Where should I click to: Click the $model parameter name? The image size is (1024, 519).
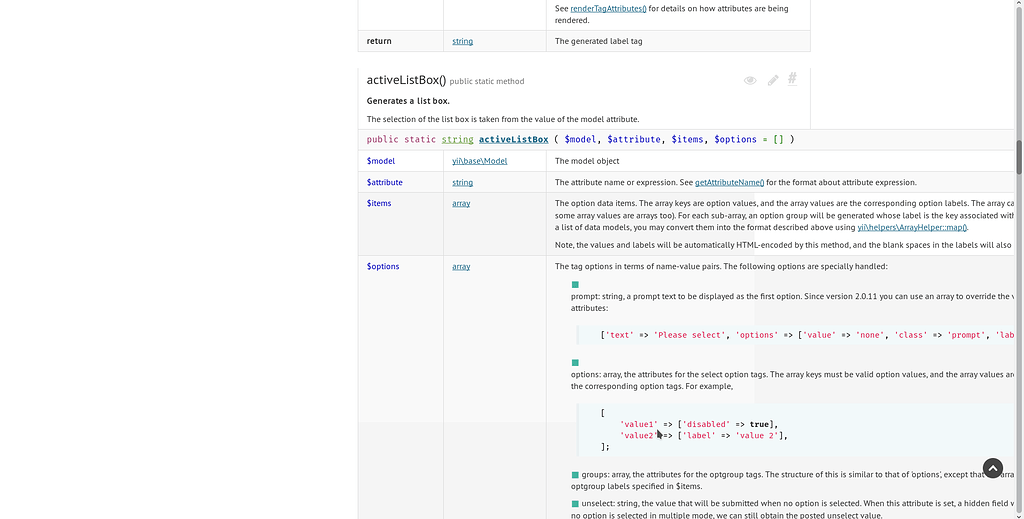tap(381, 161)
